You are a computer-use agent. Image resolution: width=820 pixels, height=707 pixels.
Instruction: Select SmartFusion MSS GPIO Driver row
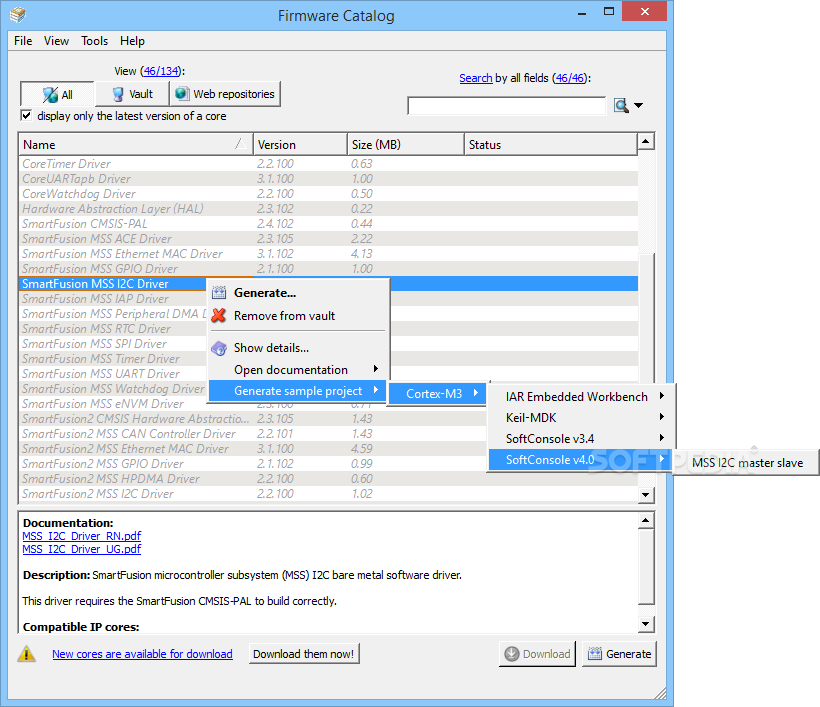click(328, 269)
